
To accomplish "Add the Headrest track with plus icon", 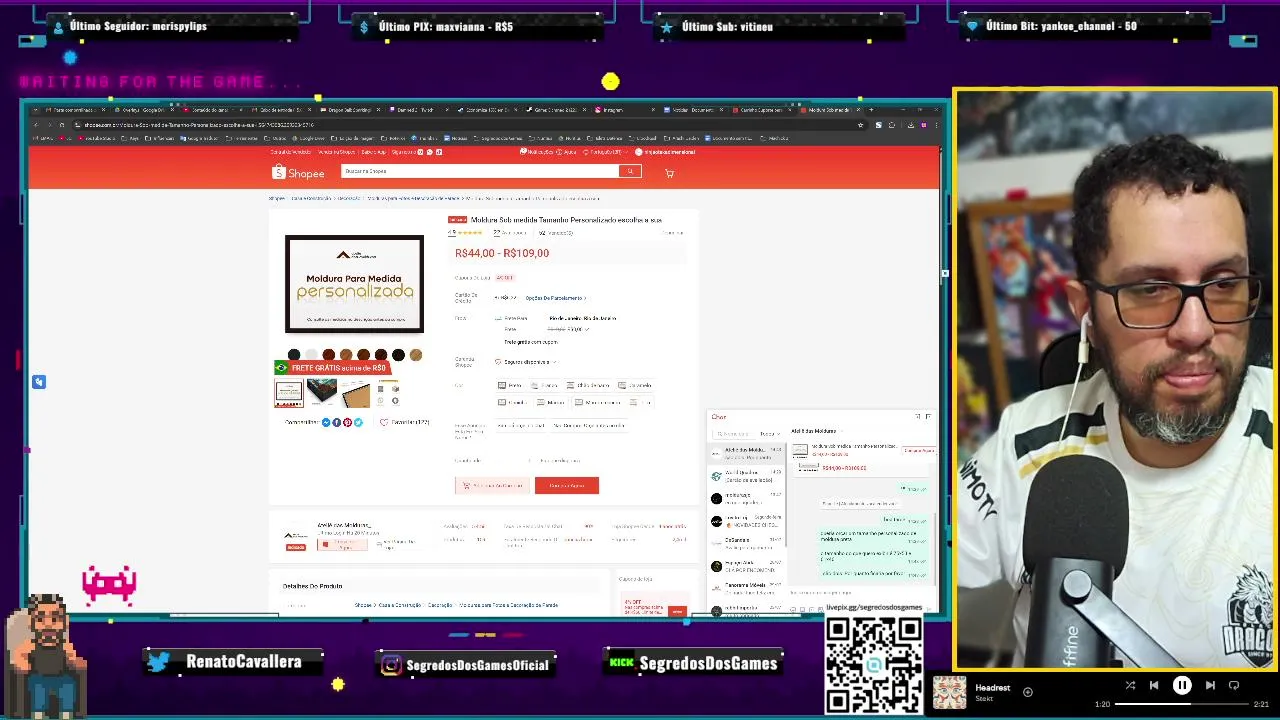I will tap(1027, 691).
